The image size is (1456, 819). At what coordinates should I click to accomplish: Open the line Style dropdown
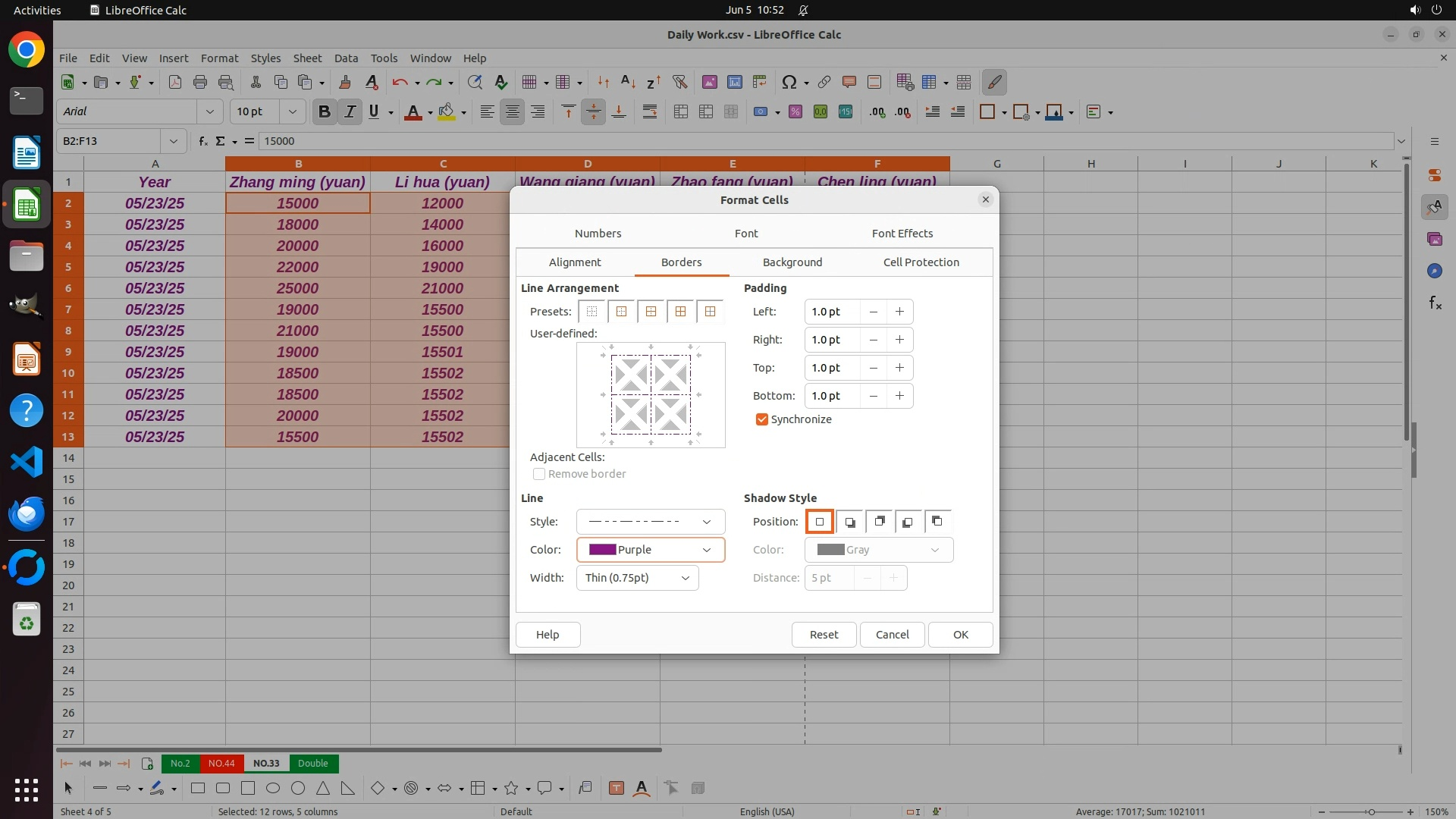[x=650, y=522]
